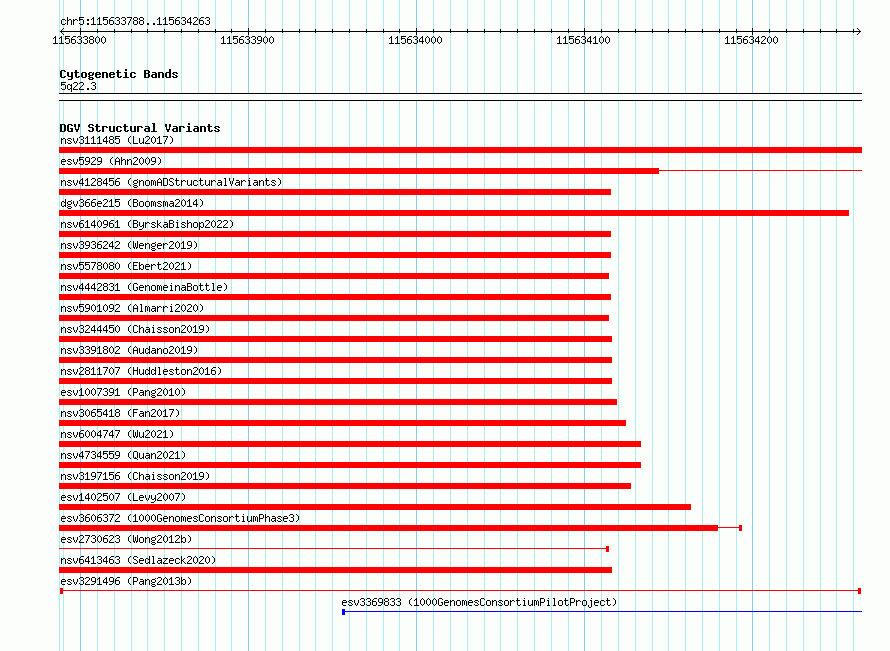Select the red bar under nsv3065418 (Fan2017)
This screenshot has width=890, height=651.
coord(342,423)
